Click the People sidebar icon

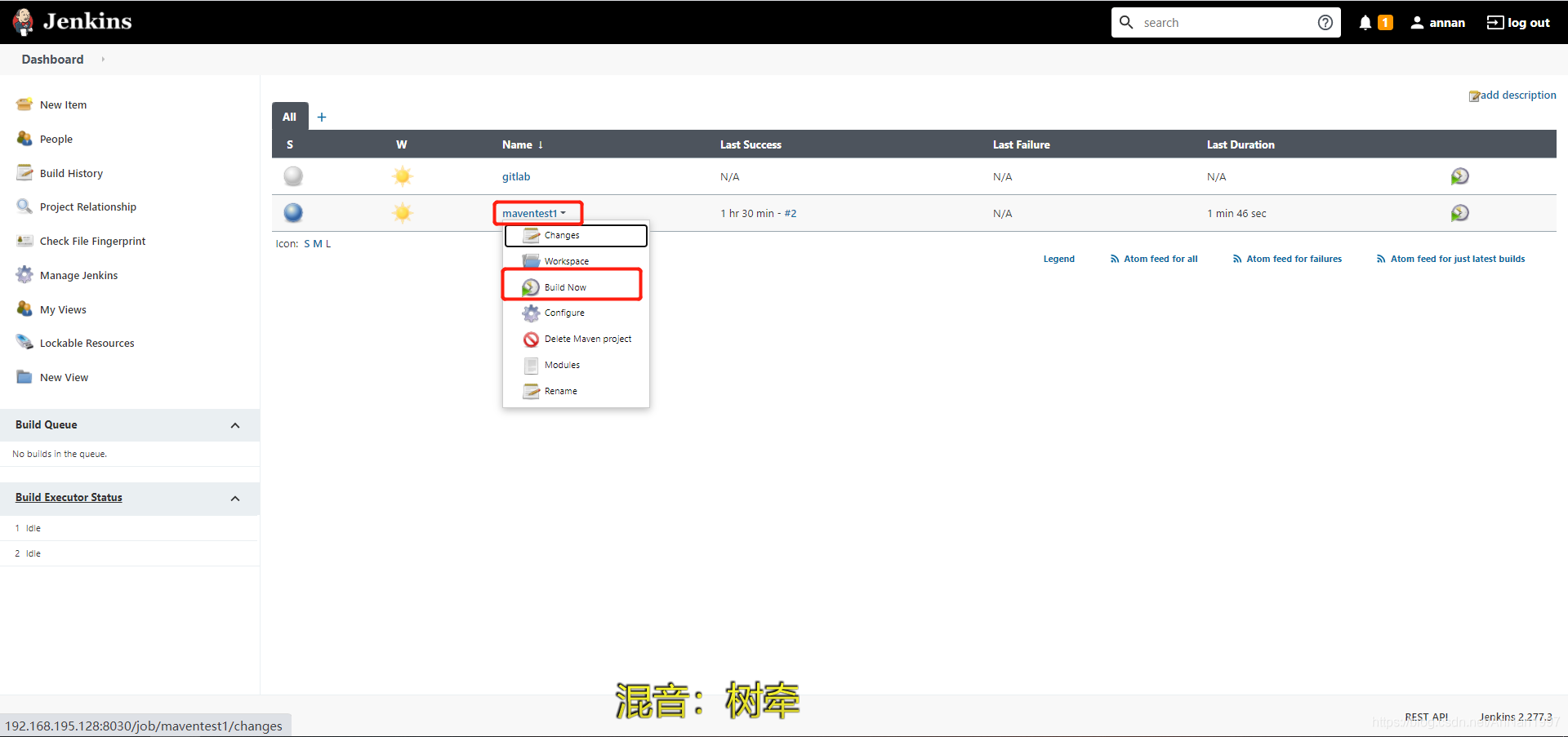point(24,139)
